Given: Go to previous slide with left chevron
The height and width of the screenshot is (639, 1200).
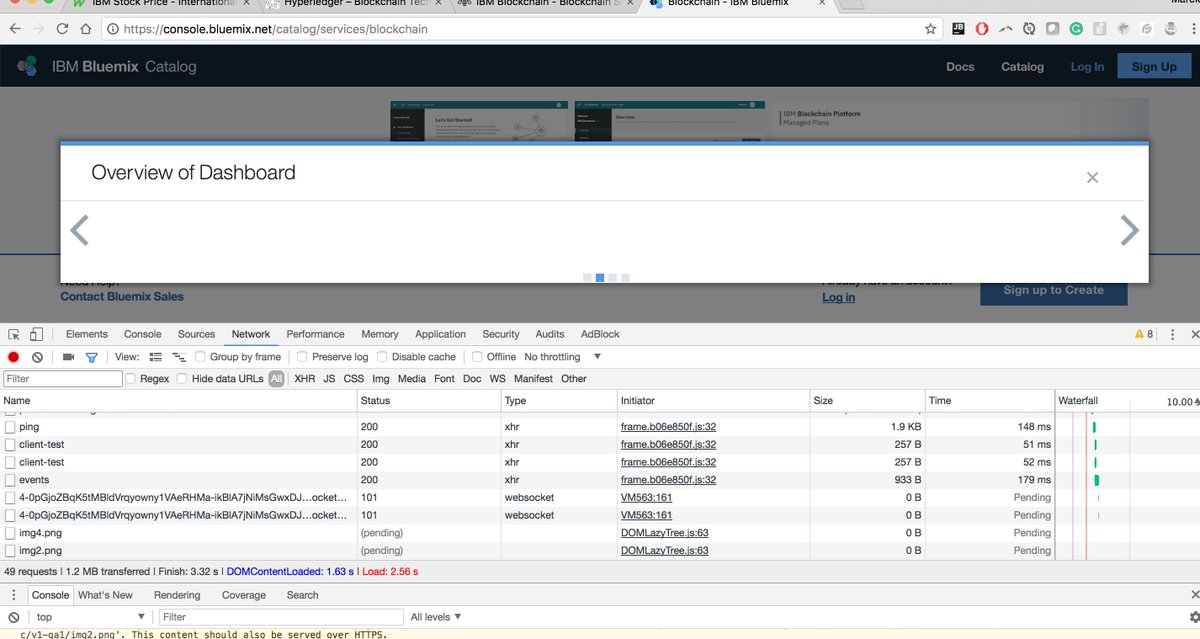Looking at the screenshot, I should point(79,230).
